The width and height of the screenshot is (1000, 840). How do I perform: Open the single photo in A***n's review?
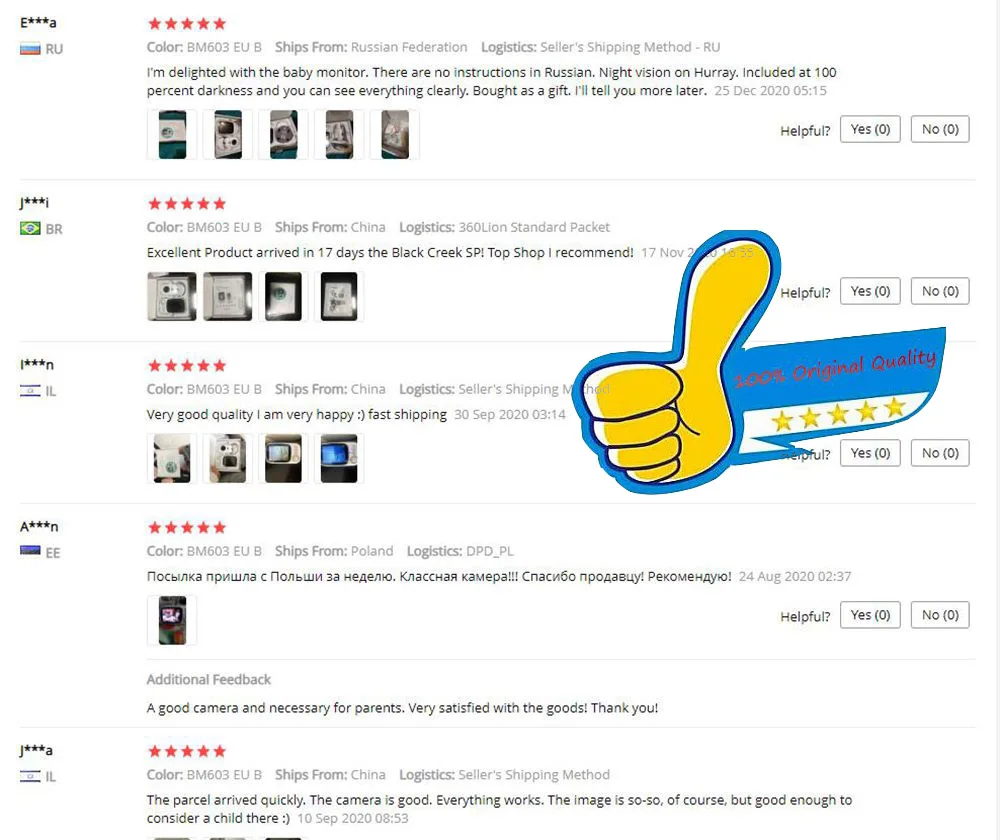[172, 621]
